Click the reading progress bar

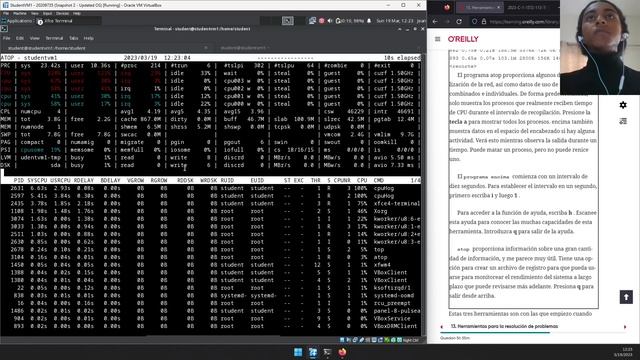point(533,333)
